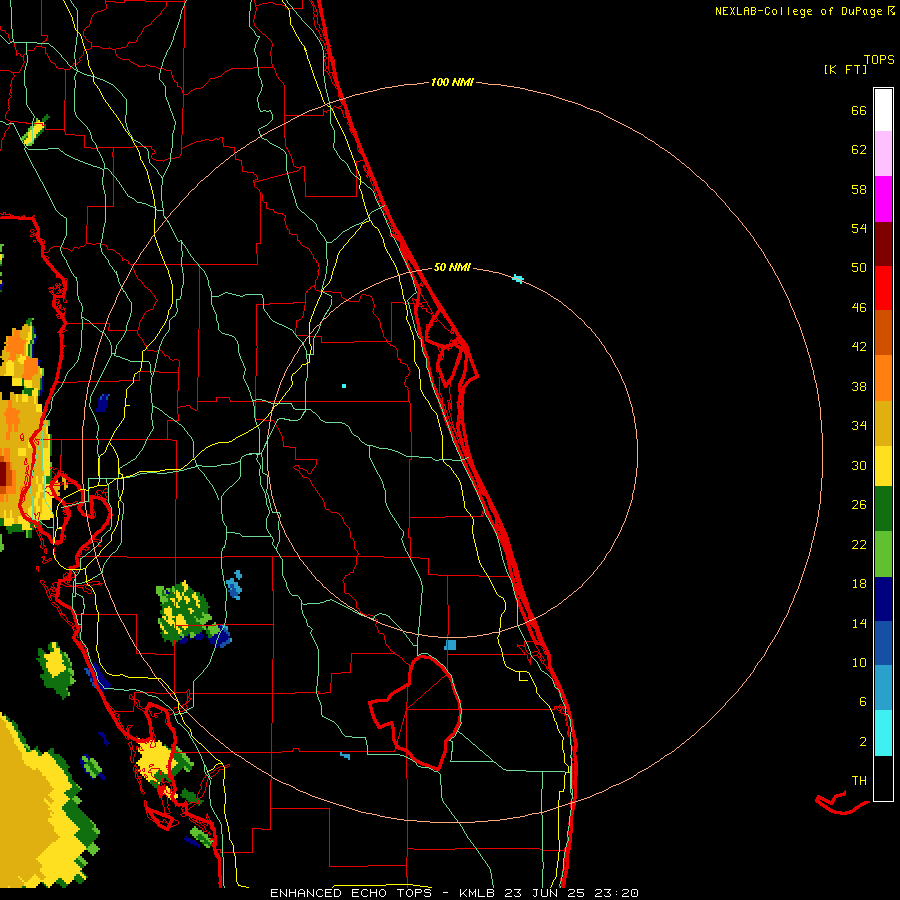Image resolution: width=900 pixels, height=900 pixels.
Task: Click the 100 NMI range ring label
Action: (452, 83)
